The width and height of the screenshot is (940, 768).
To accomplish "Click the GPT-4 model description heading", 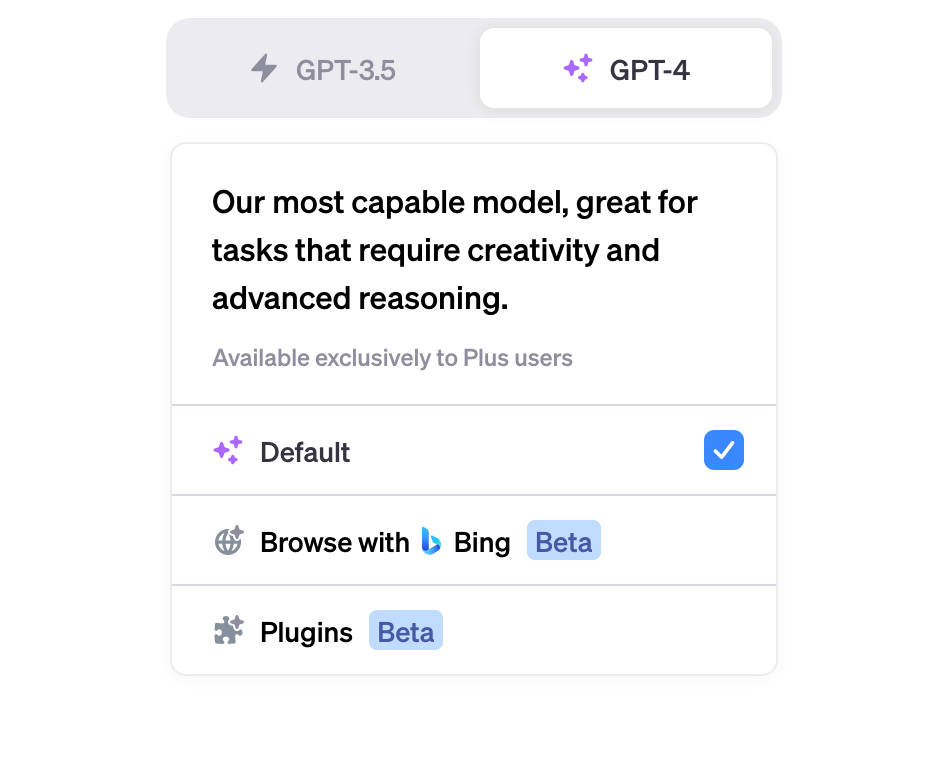I will (455, 250).
